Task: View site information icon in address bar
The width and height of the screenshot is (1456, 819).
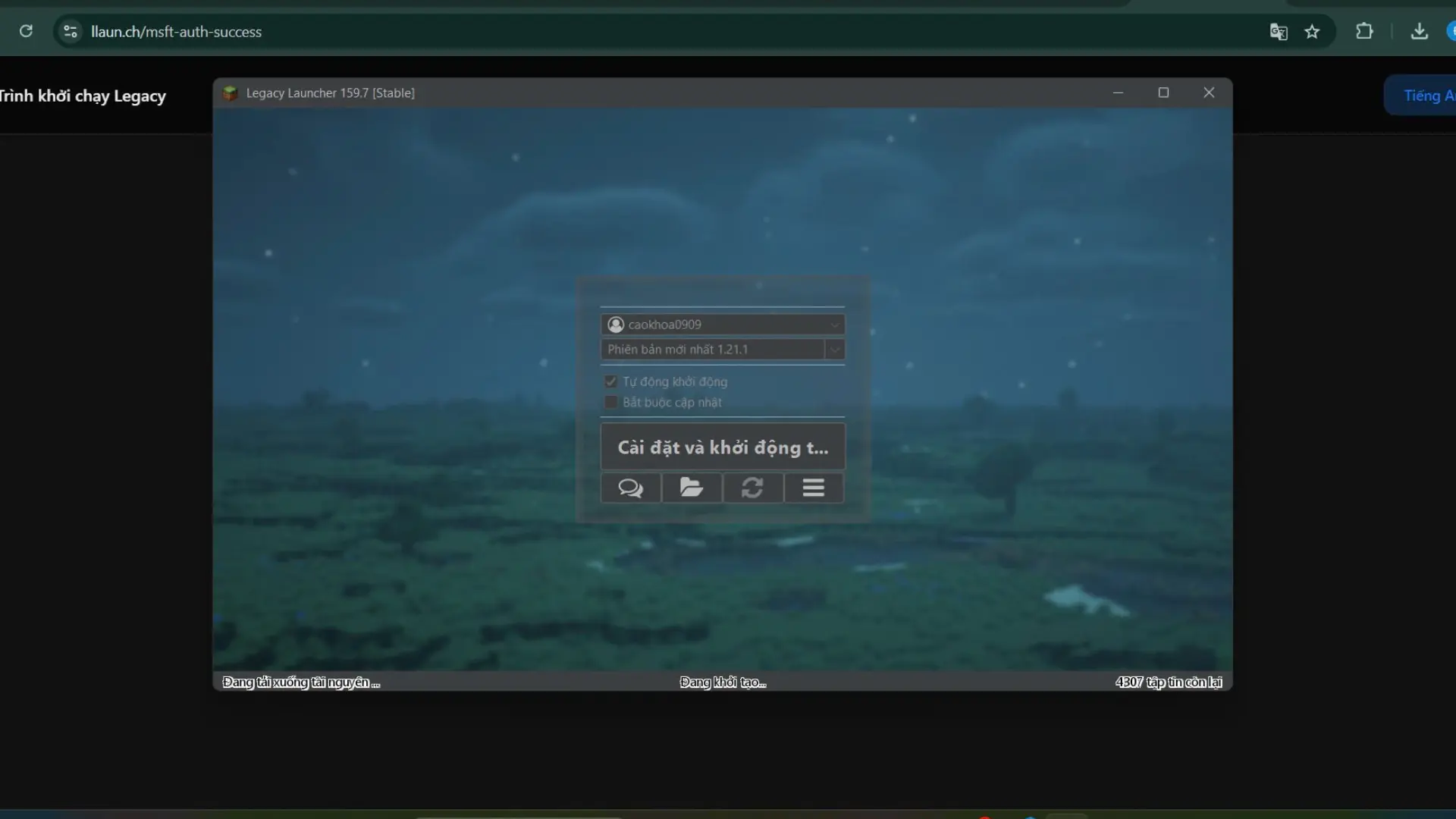Action: (71, 31)
